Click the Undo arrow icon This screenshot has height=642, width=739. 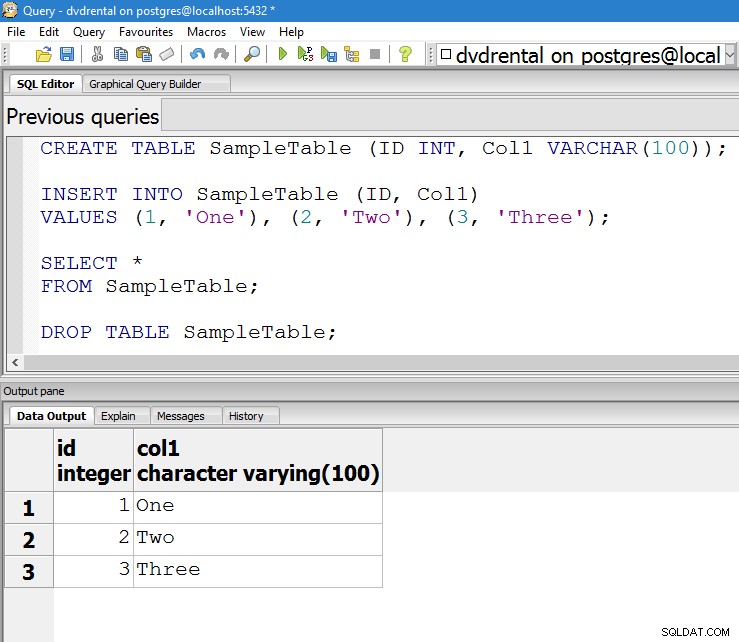(197, 55)
